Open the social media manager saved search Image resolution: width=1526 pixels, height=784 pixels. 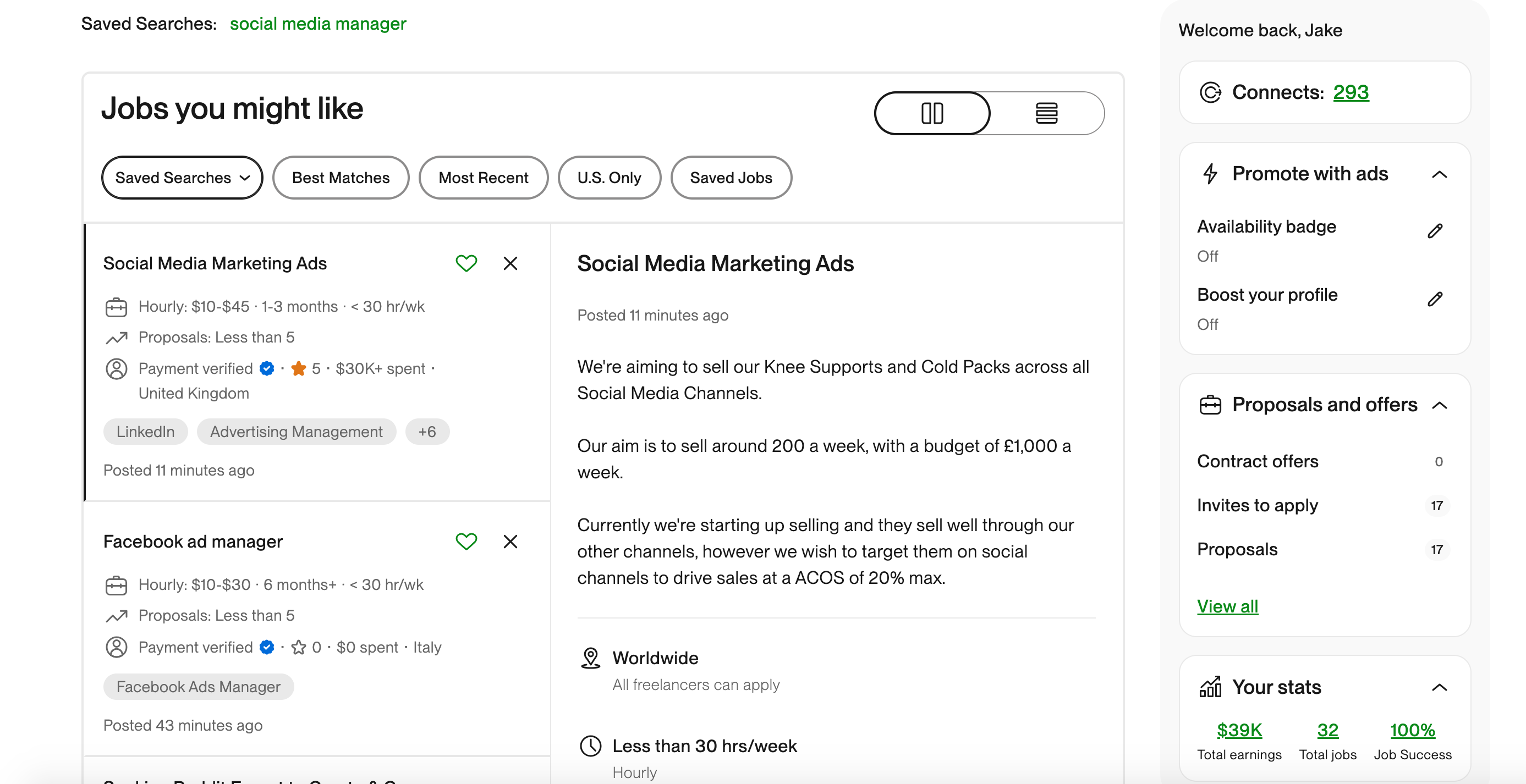click(x=317, y=24)
